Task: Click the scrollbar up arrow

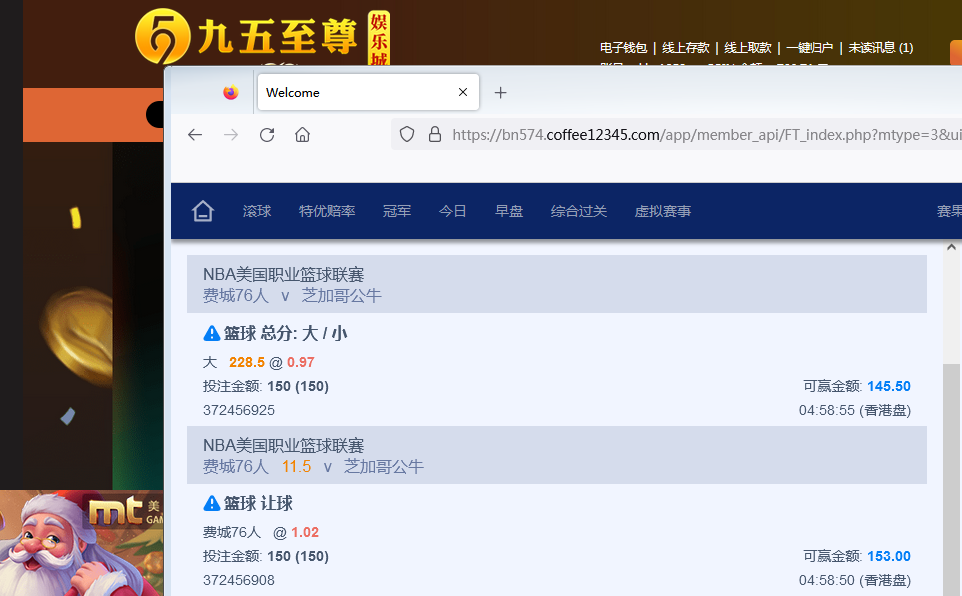Action: [952, 247]
